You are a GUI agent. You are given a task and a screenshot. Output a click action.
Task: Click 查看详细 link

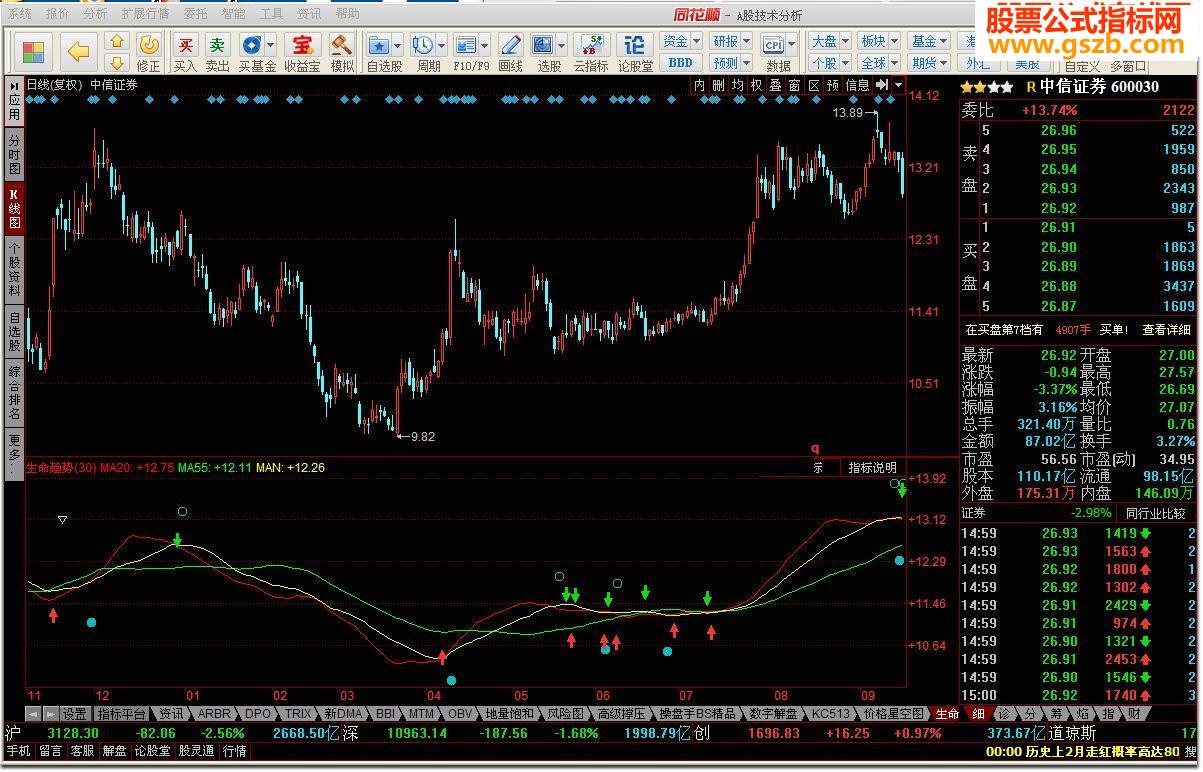coord(1167,330)
